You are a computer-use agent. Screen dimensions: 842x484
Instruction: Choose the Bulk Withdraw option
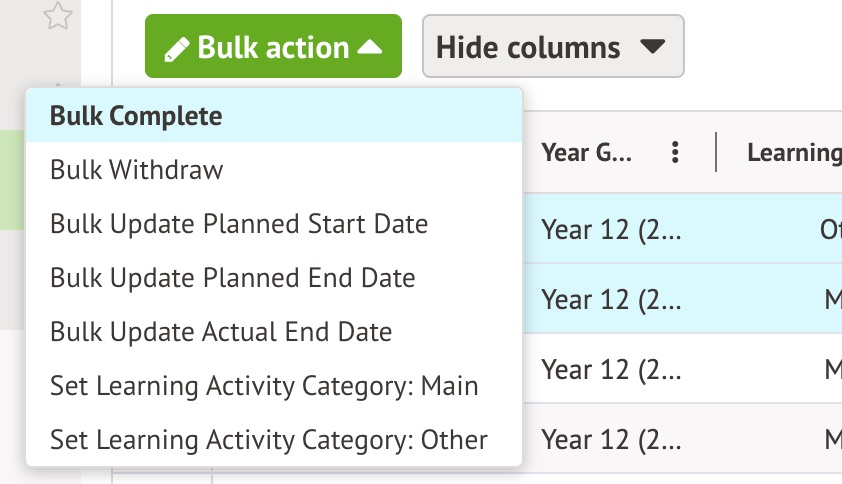tap(137, 170)
